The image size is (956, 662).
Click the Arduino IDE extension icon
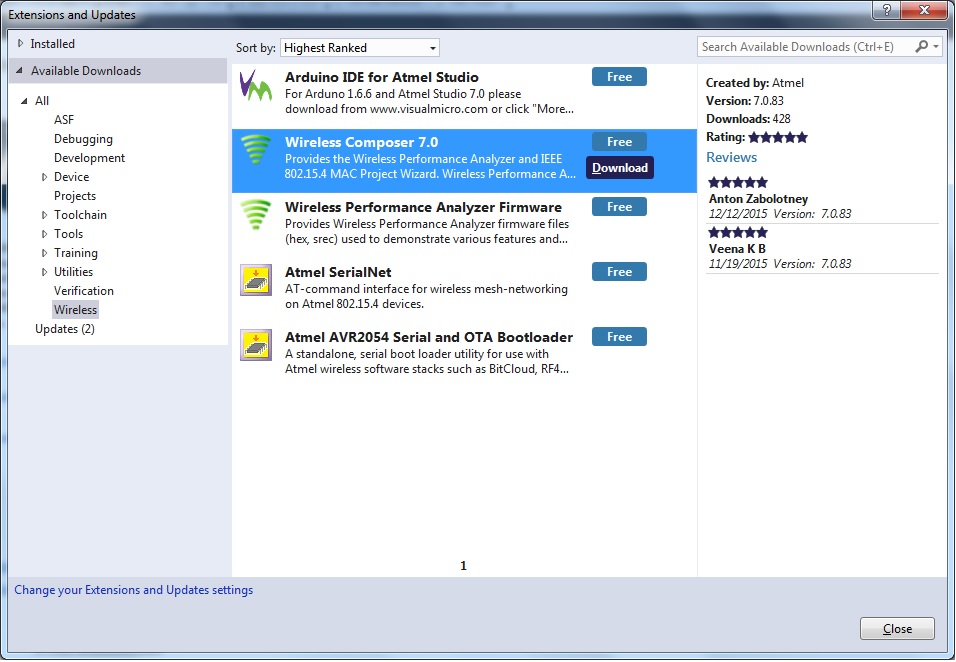257,86
